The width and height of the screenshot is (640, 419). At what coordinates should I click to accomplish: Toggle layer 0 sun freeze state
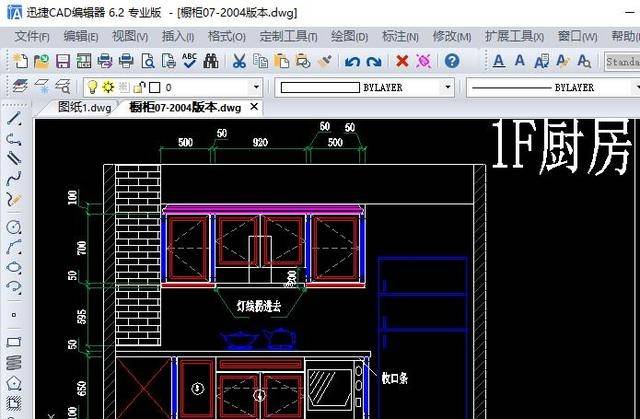(108, 86)
